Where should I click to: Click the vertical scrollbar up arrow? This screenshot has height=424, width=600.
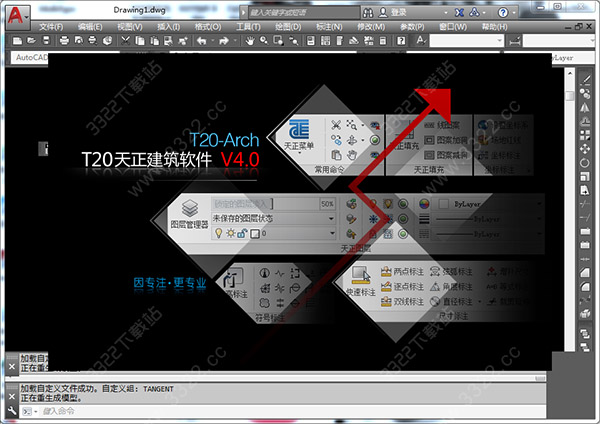[x=570, y=73]
